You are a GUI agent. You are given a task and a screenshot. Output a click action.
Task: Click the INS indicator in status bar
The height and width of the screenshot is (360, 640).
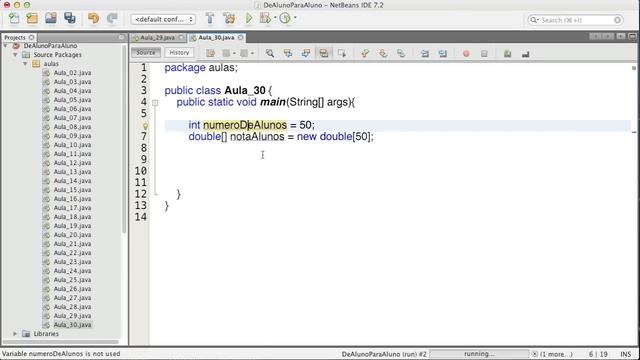[x=626, y=354]
